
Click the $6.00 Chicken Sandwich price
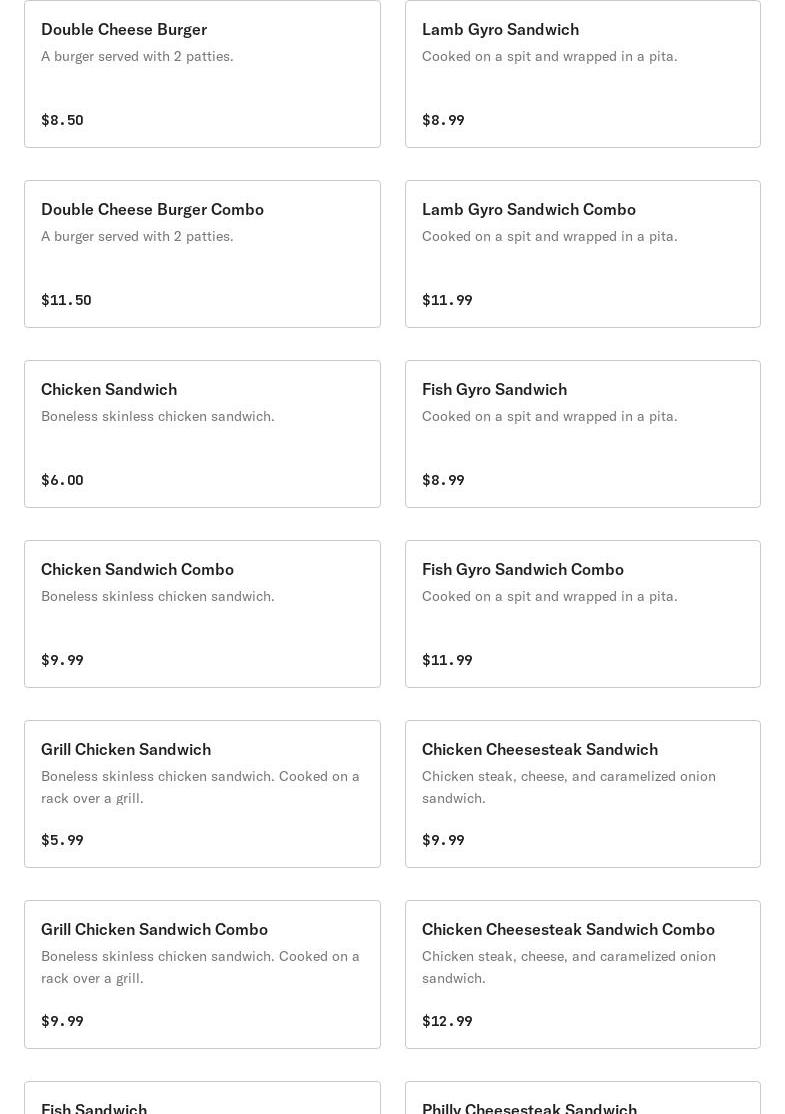[x=62, y=480]
